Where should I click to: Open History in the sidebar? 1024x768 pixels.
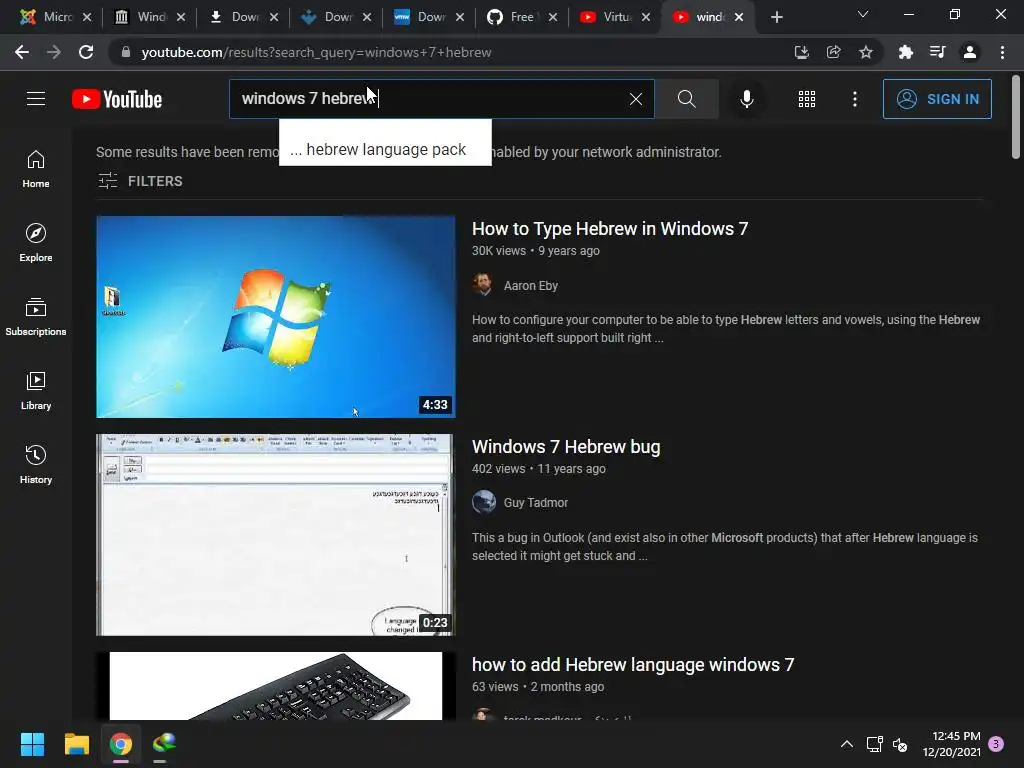pos(36,464)
